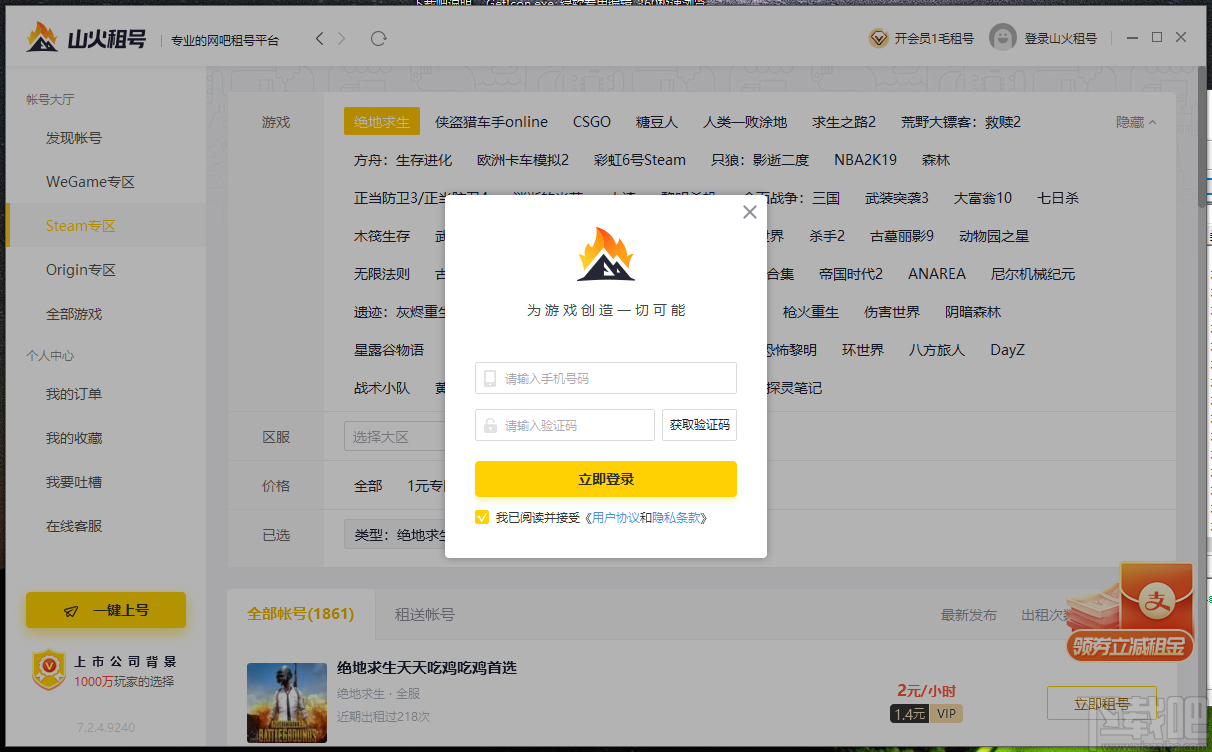Switch to the 租送帐号 tab
Image resolution: width=1212 pixels, height=752 pixels.
pyautogui.click(x=424, y=614)
